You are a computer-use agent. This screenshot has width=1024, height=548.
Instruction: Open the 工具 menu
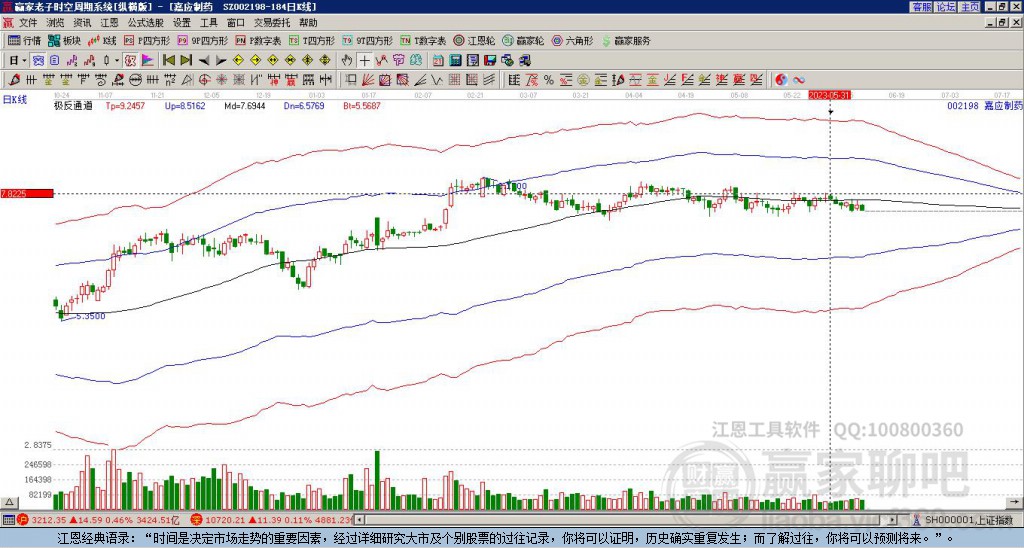tap(208, 23)
